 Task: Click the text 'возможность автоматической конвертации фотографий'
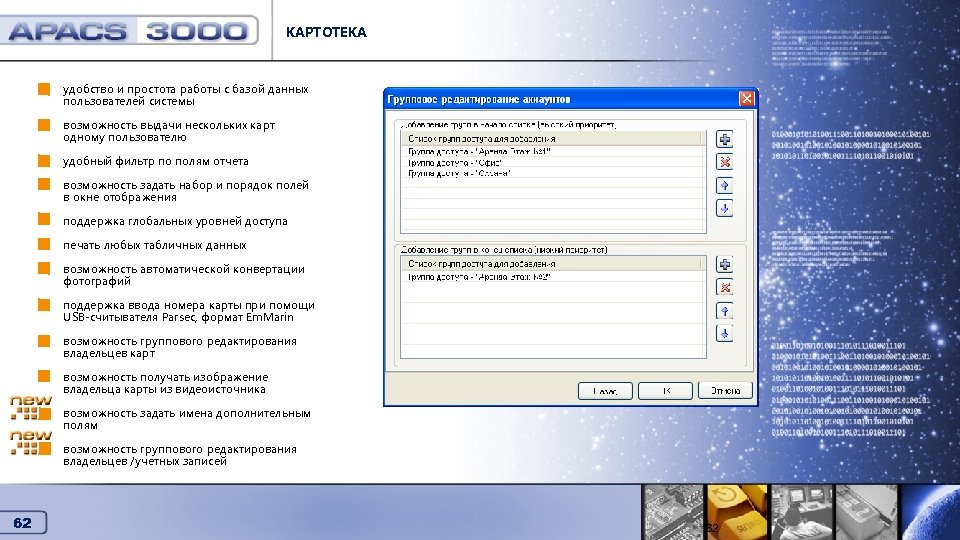click(184, 275)
